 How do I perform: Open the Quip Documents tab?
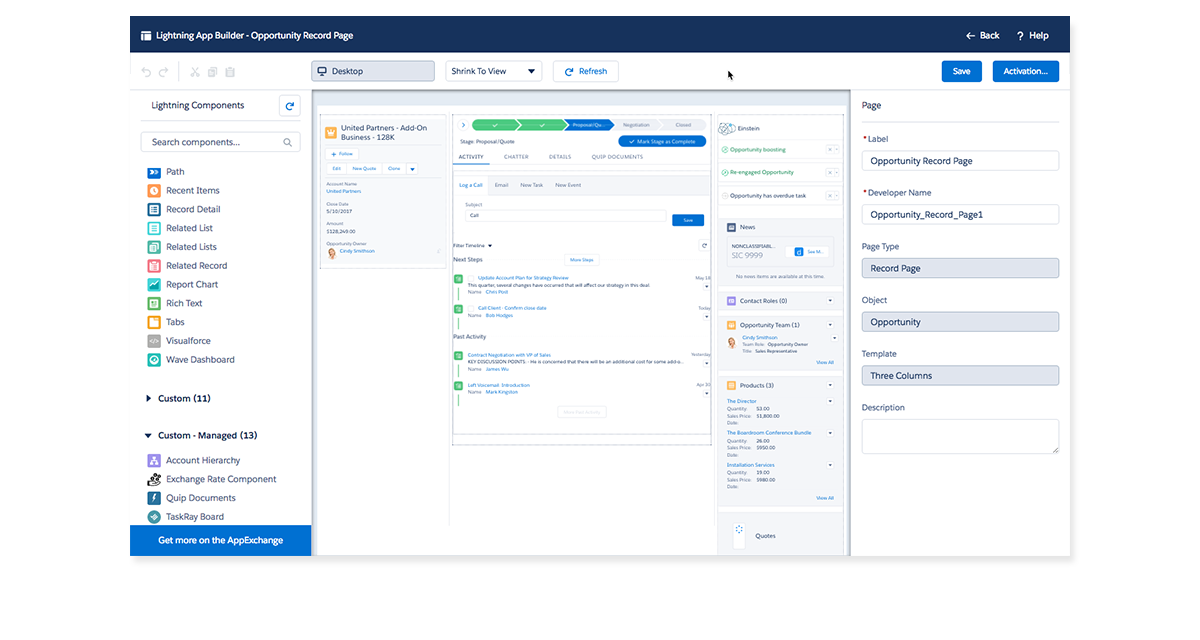617,157
